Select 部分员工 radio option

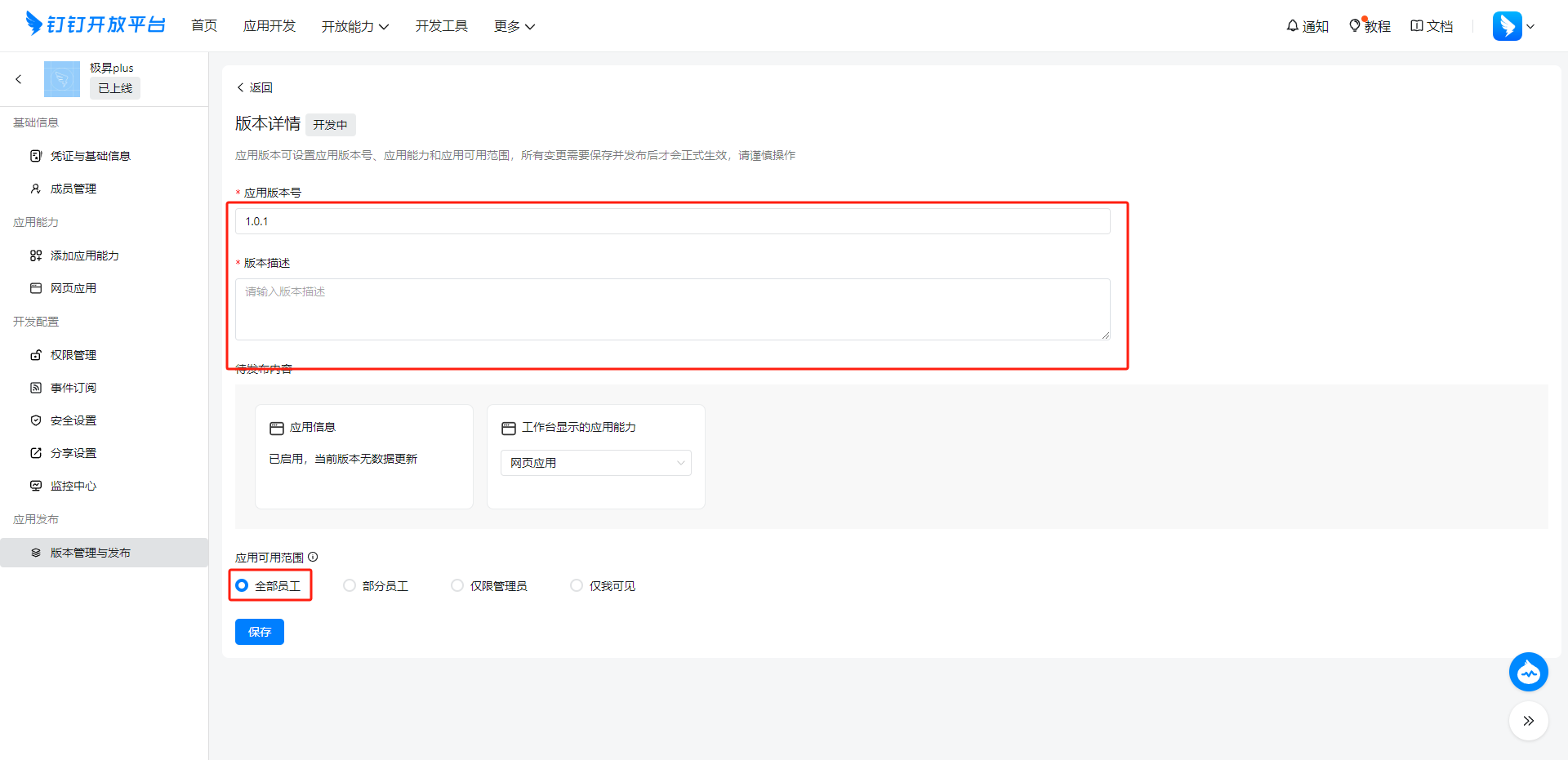coord(350,585)
